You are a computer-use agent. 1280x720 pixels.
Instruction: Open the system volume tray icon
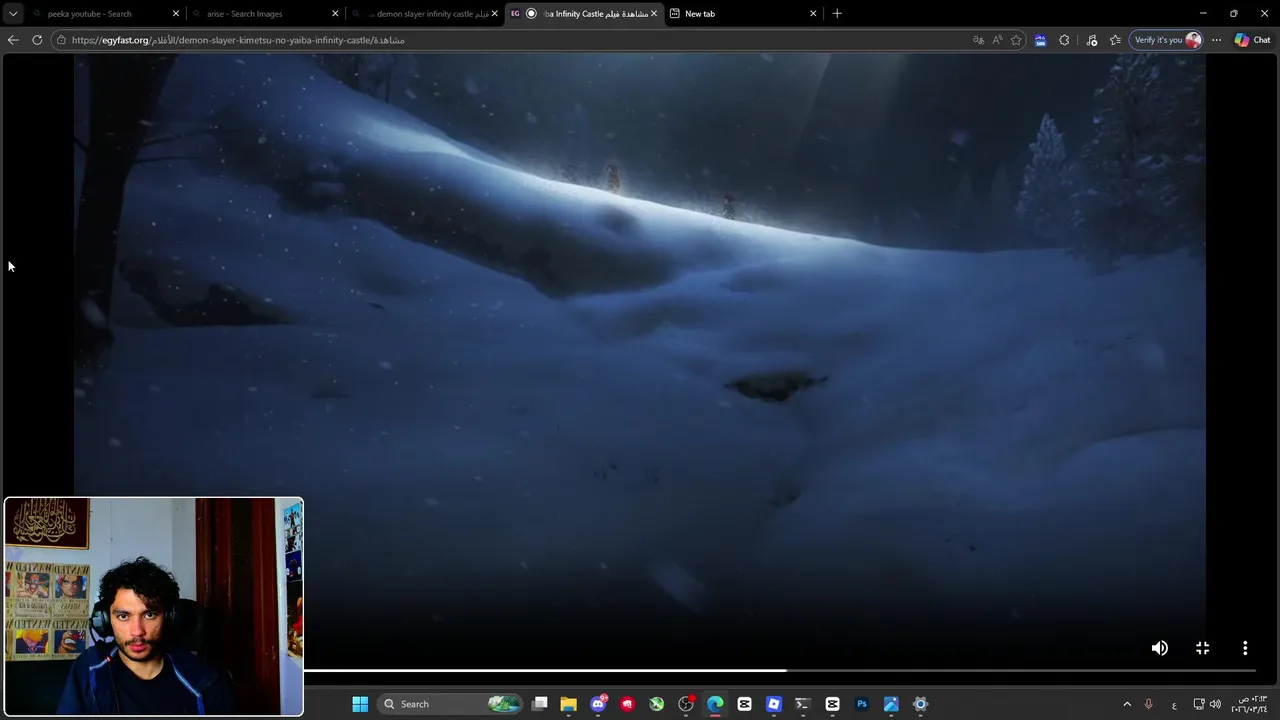[1215, 704]
